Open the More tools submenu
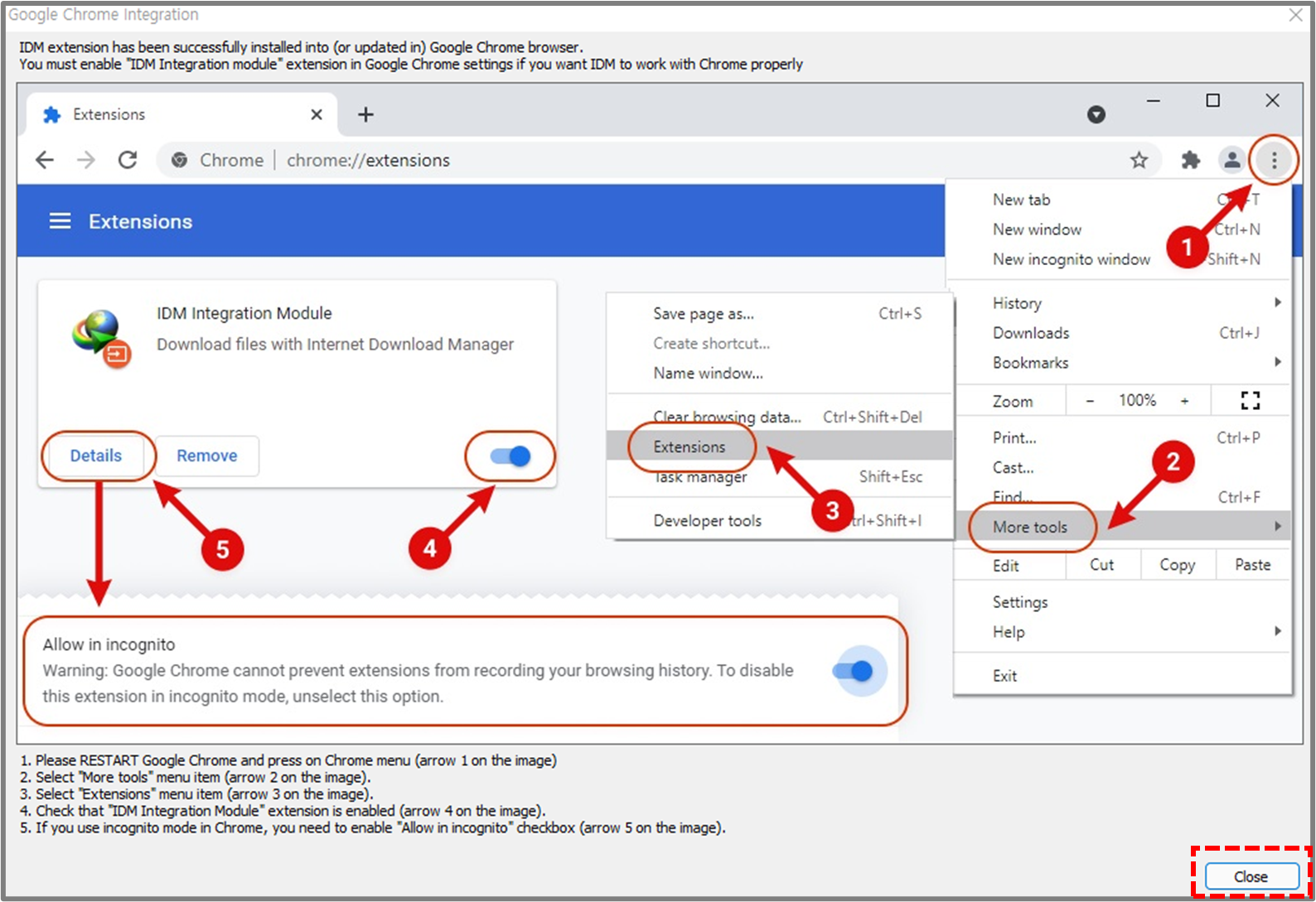This screenshot has height=902, width=1316. [x=1123, y=527]
